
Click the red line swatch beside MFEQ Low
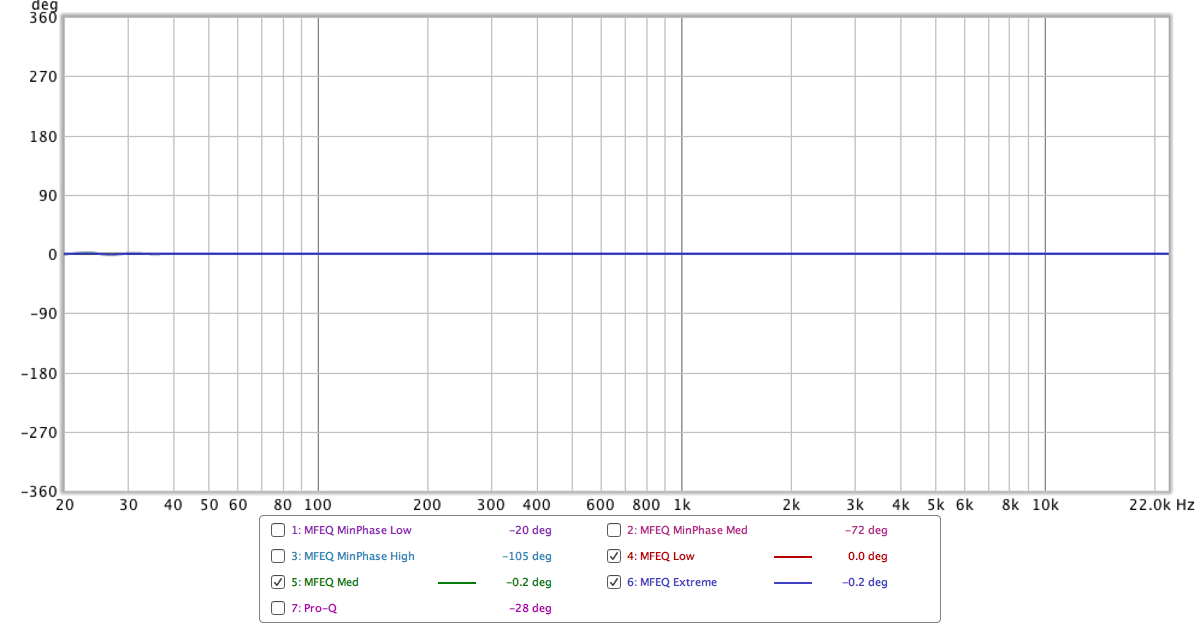[791, 556]
